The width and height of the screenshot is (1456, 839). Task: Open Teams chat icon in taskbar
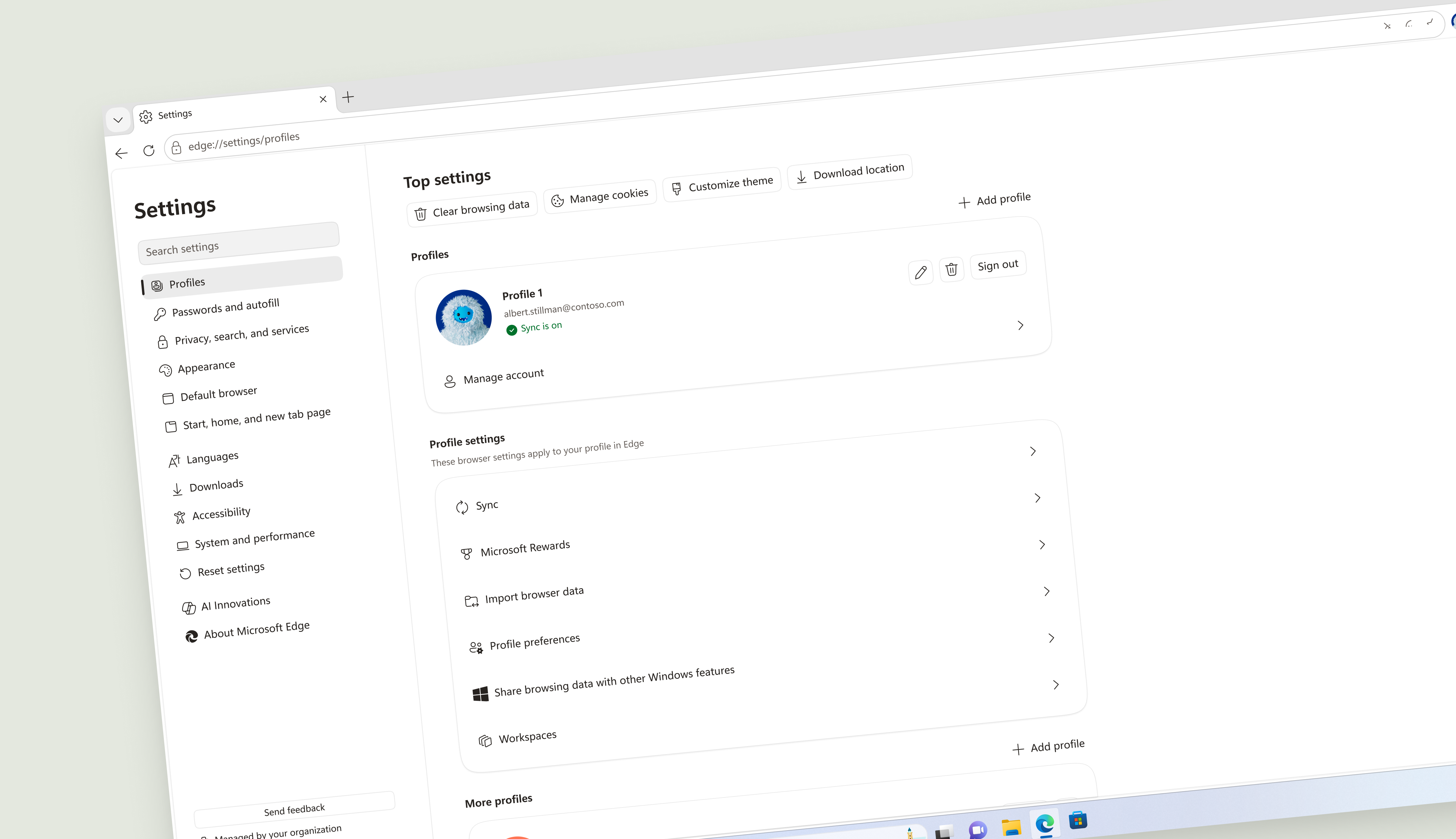[x=978, y=830]
